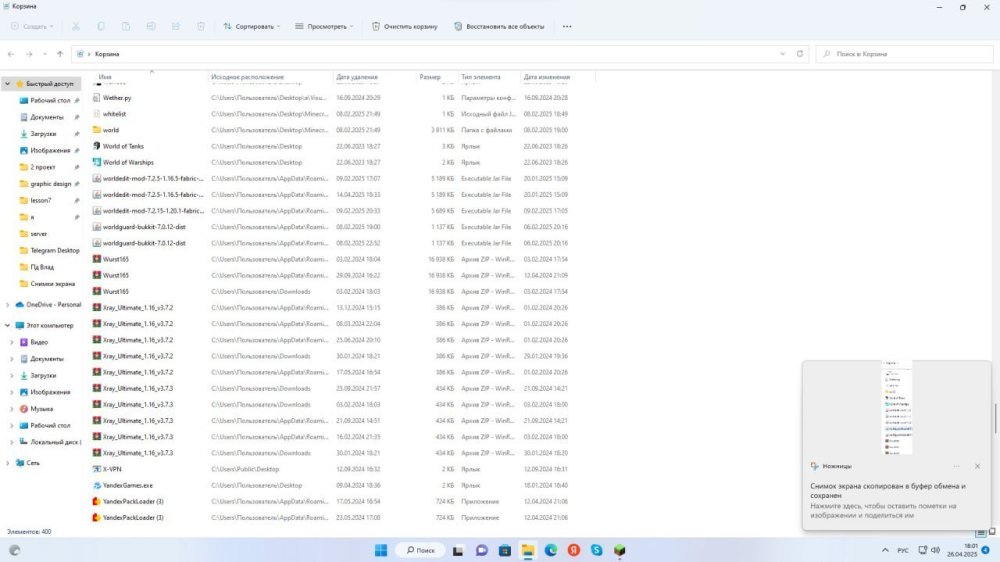Open Microsoft Store from the taskbar
This screenshot has width=1000, height=562.
point(504,550)
